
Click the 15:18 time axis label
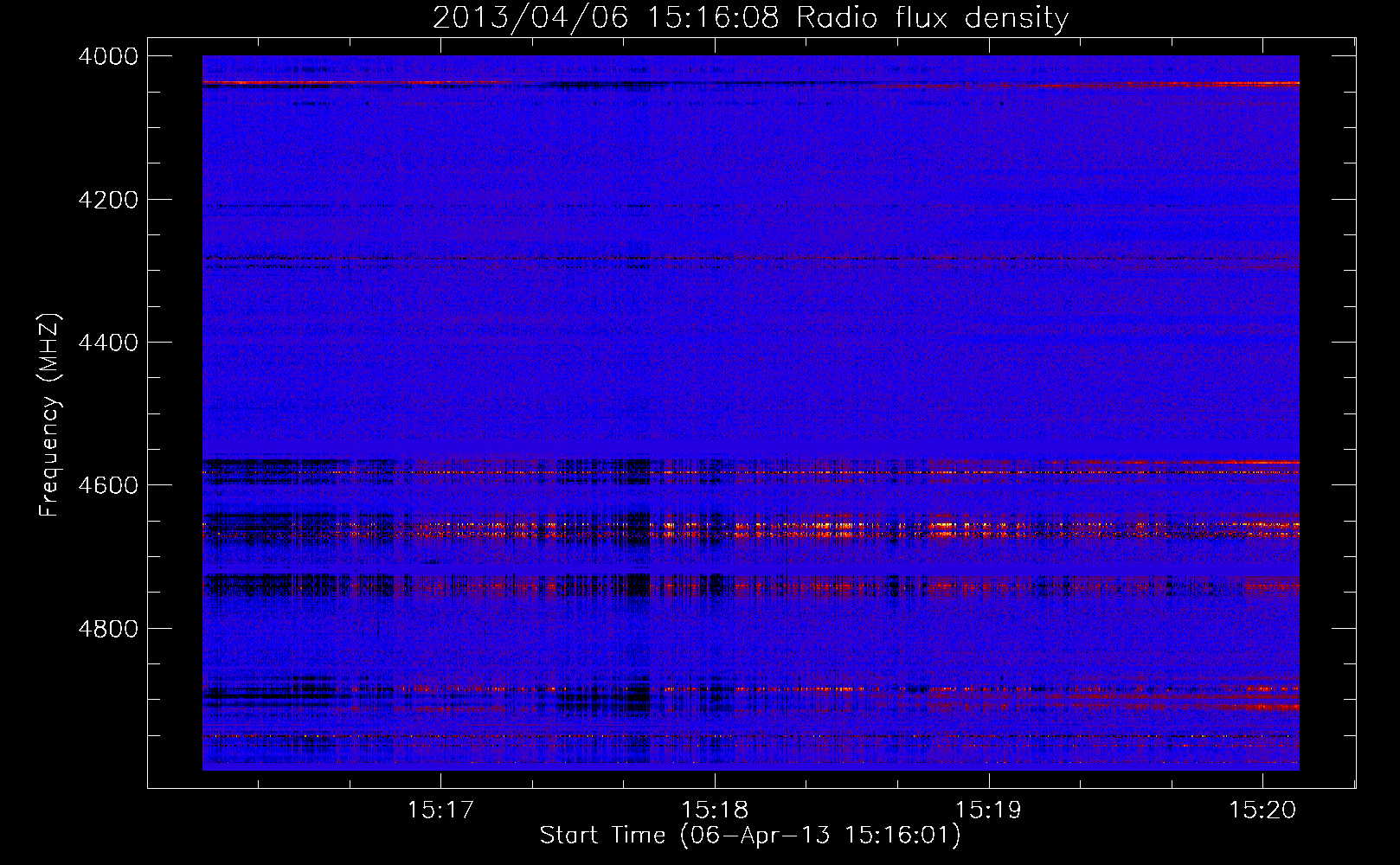pos(715,811)
